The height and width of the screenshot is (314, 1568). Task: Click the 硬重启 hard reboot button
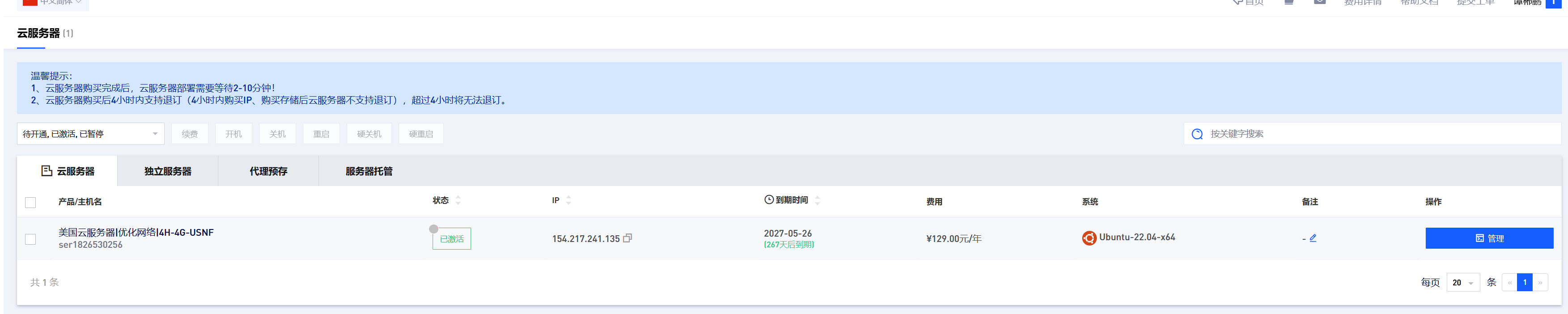tap(421, 134)
